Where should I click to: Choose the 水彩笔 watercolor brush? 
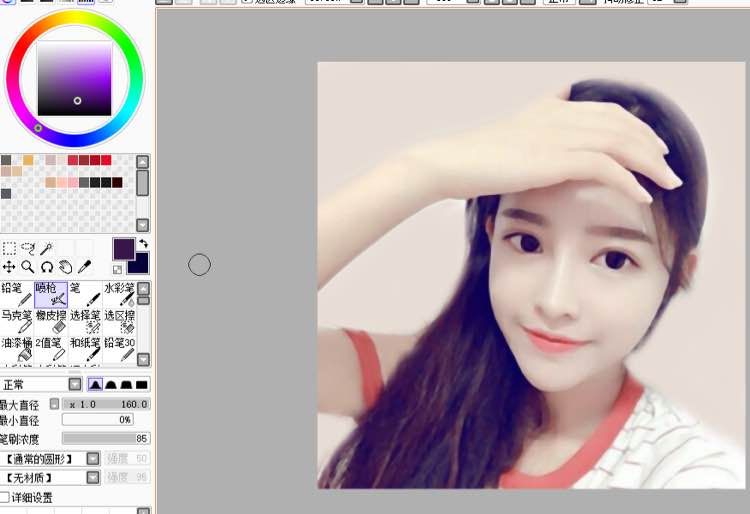pos(119,294)
